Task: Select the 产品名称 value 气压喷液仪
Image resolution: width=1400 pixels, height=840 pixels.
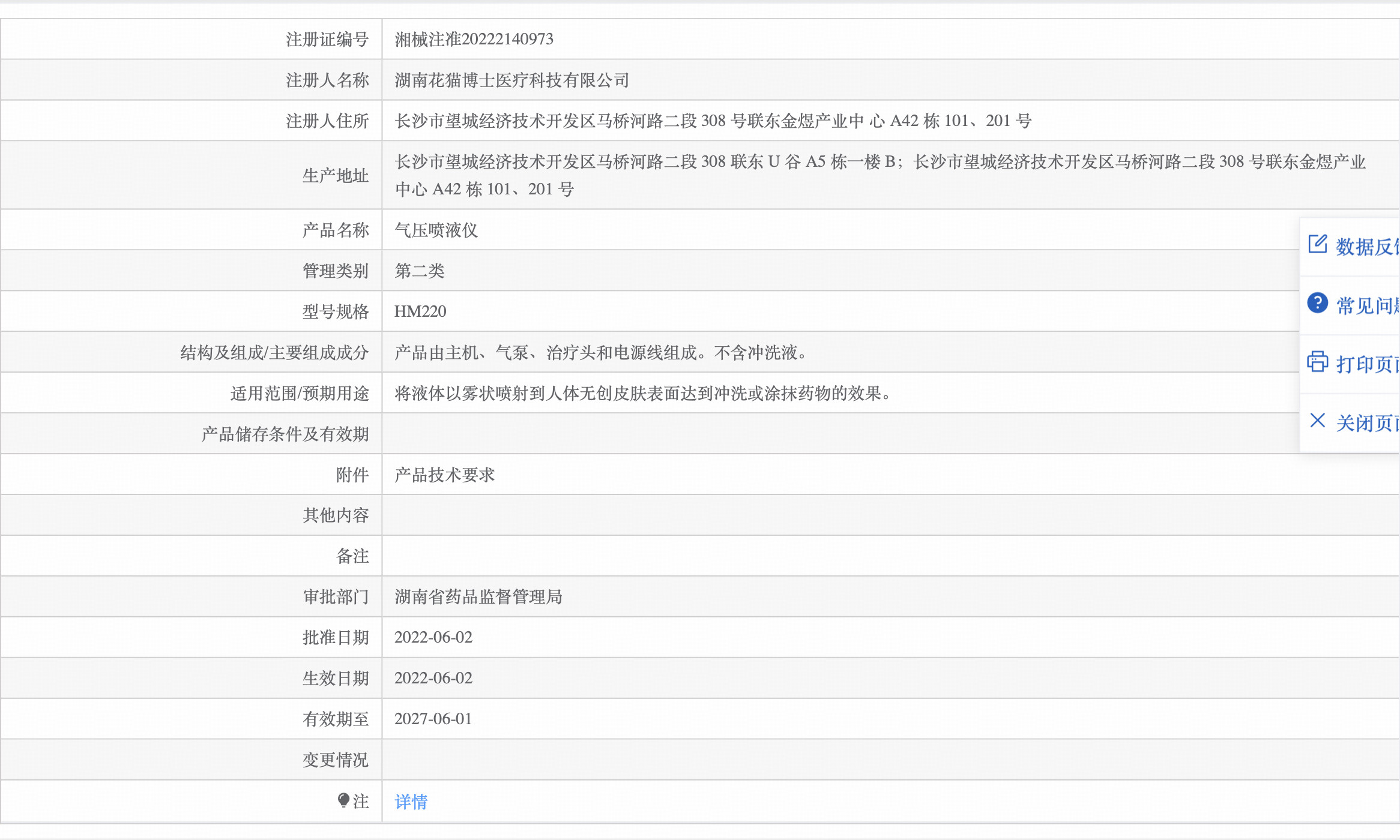Action: pos(436,230)
